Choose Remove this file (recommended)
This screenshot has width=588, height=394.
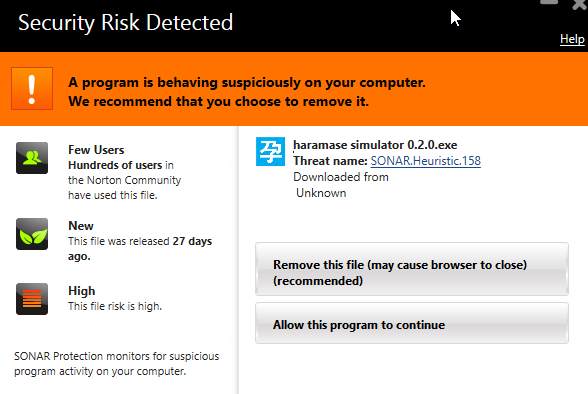pyautogui.click(x=412, y=269)
